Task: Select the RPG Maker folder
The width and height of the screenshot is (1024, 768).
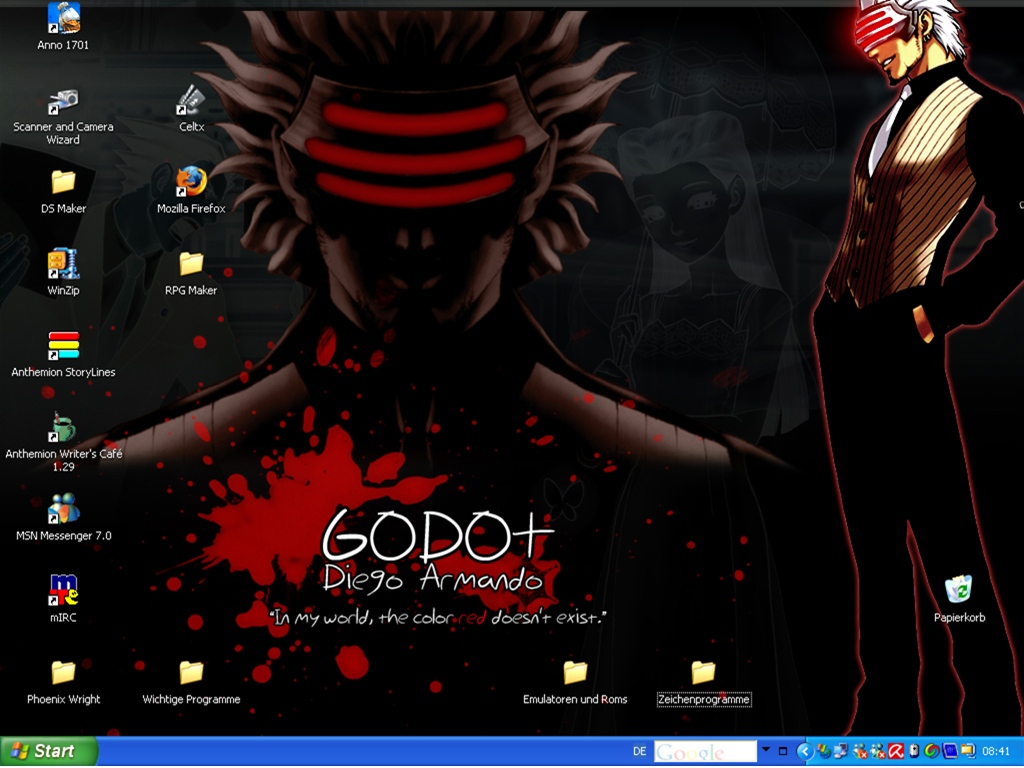Action: [191, 272]
